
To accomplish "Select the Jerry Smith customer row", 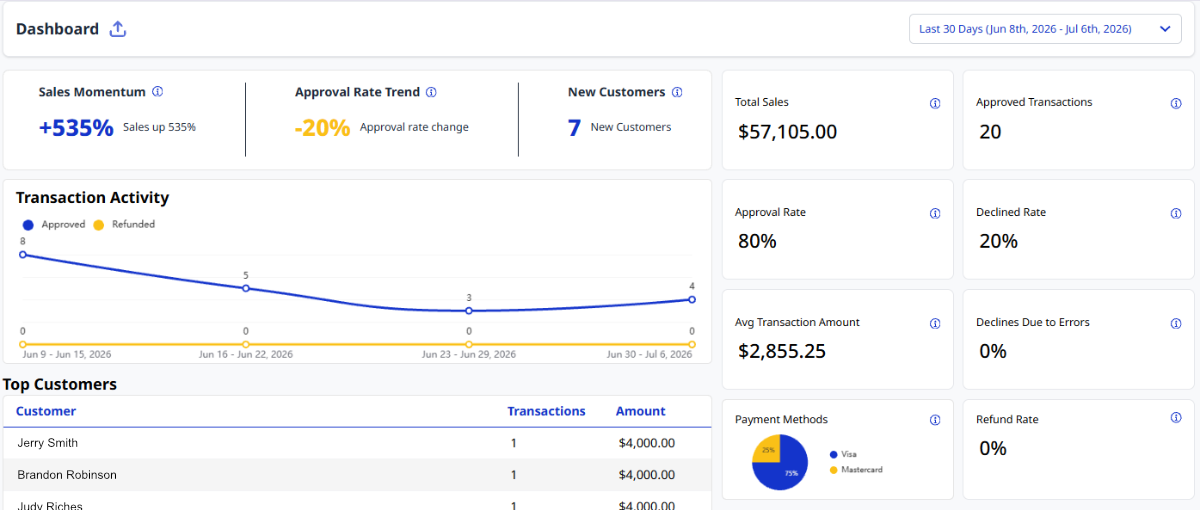I will click(x=357, y=443).
